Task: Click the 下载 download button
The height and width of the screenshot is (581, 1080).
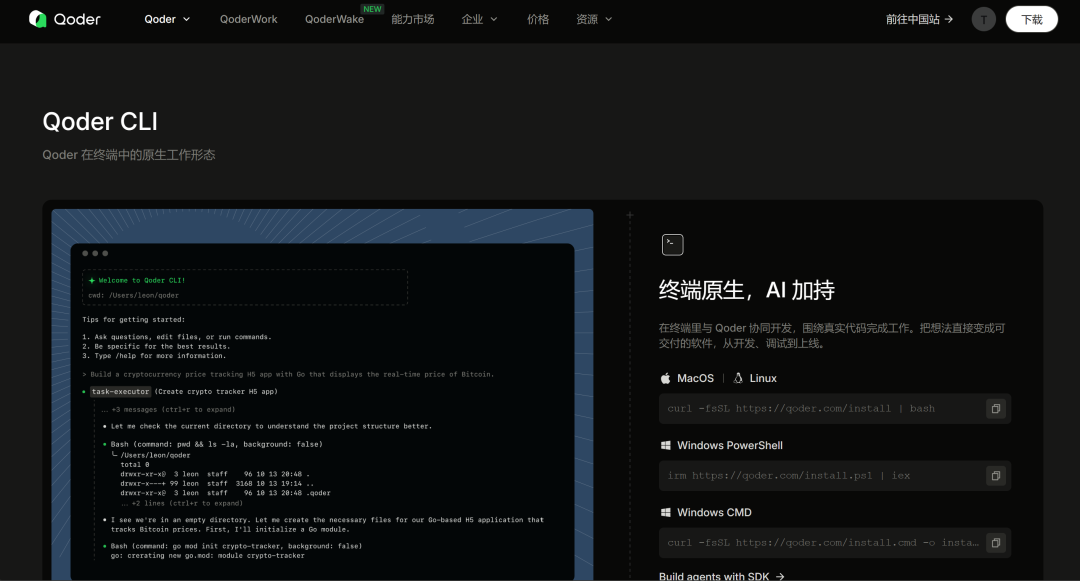Action: pyautogui.click(x=1031, y=19)
